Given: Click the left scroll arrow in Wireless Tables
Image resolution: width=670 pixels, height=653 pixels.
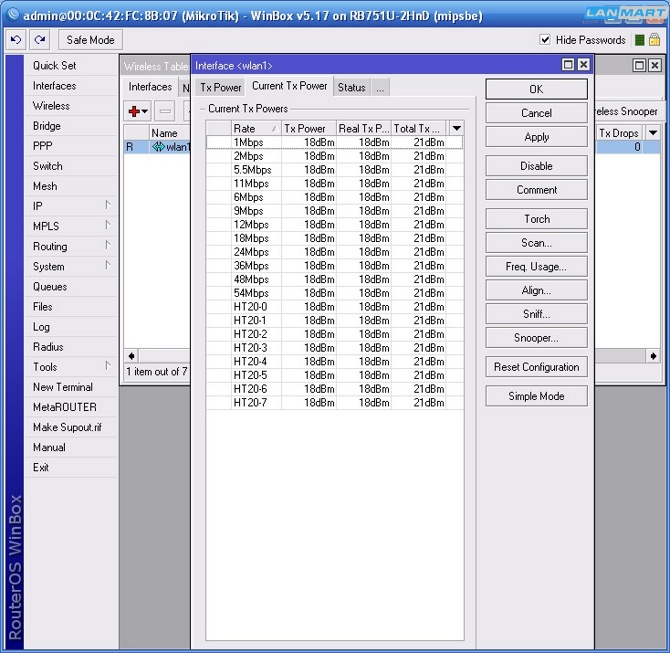Looking at the screenshot, I should (x=131, y=356).
